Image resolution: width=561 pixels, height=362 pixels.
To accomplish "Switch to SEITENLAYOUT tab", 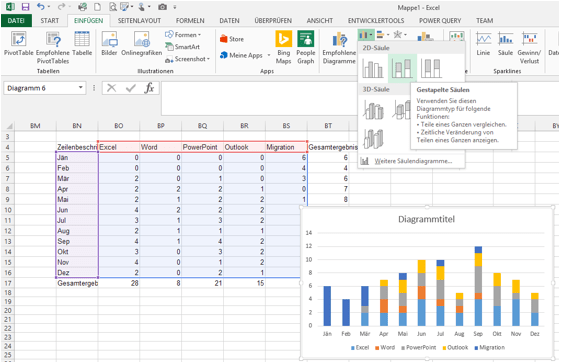I will 139,21.
